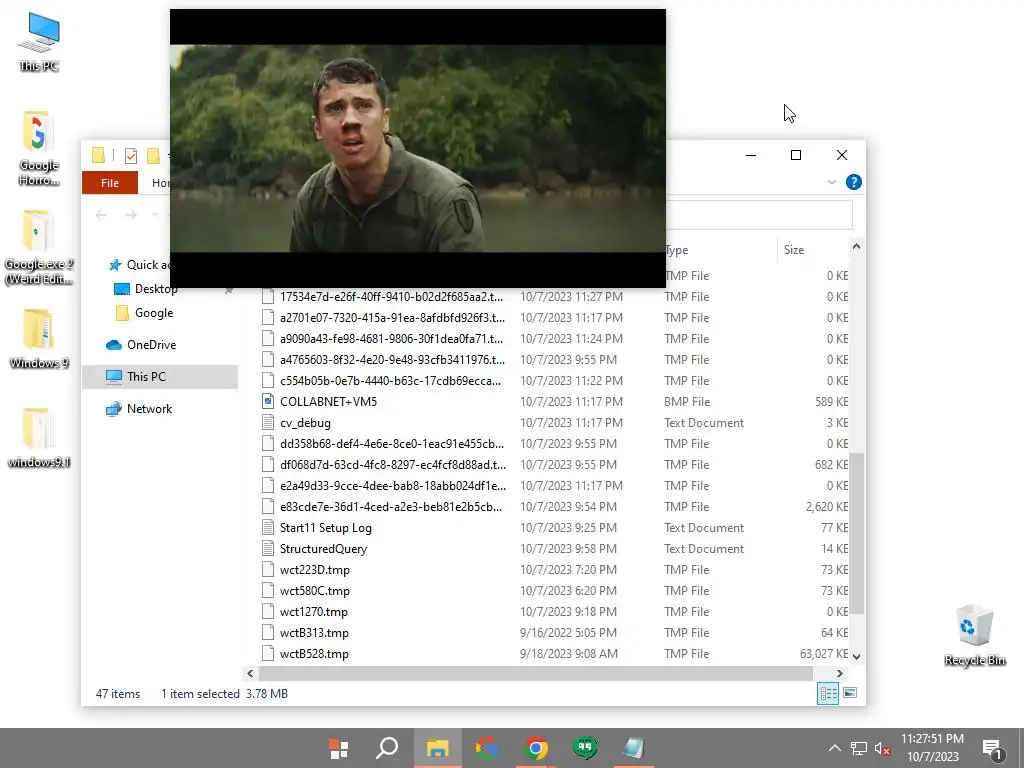Sort by the Size column header

point(812,249)
